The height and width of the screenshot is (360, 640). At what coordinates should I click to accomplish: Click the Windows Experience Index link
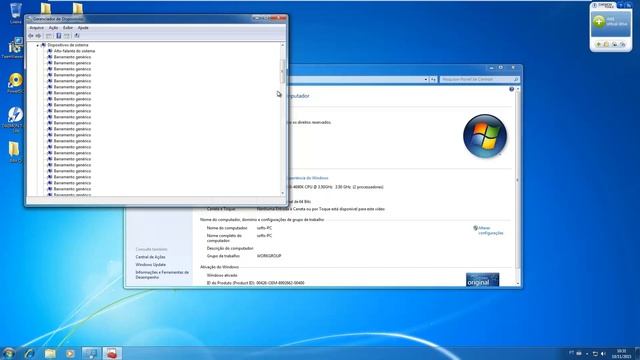[x=309, y=178]
